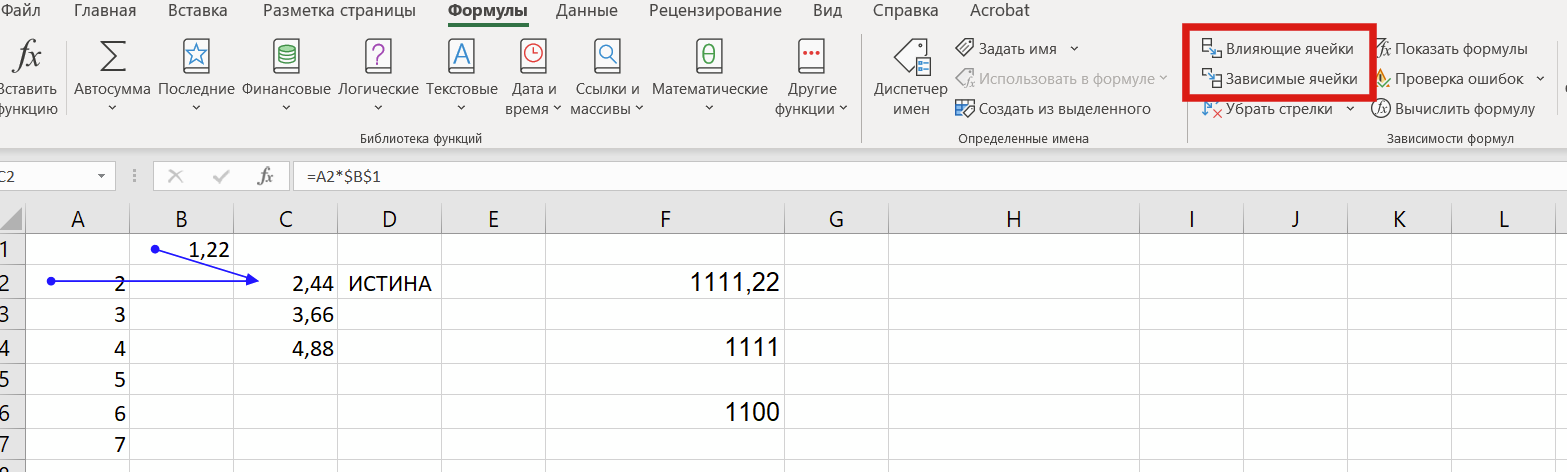Select cell F6 containing 1100

pyautogui.click(x=665, y=411)
